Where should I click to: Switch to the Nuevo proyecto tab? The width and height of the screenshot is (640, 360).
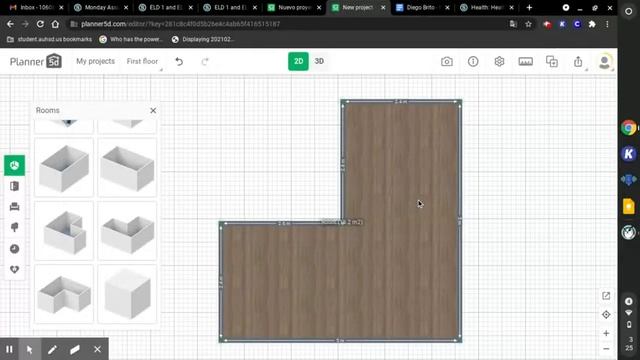pos(294,7)
